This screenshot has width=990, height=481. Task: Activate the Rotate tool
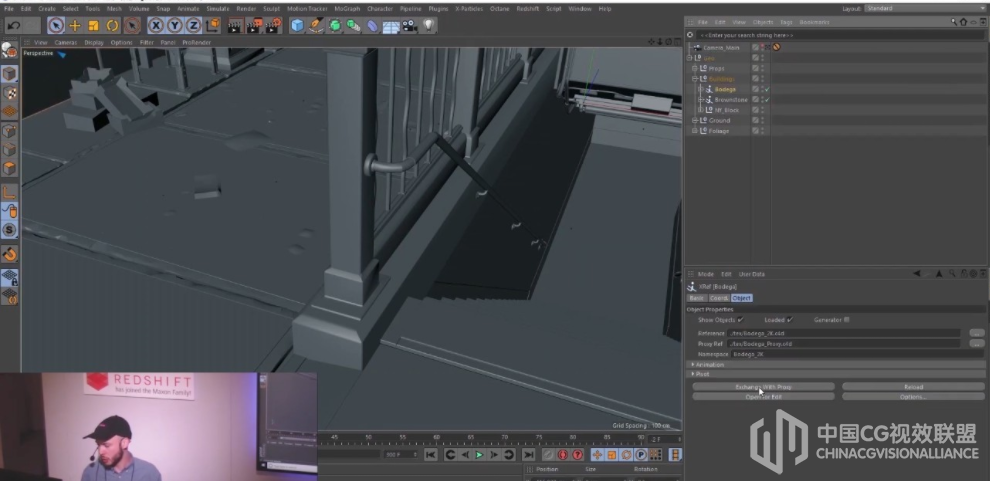[112, 25]
